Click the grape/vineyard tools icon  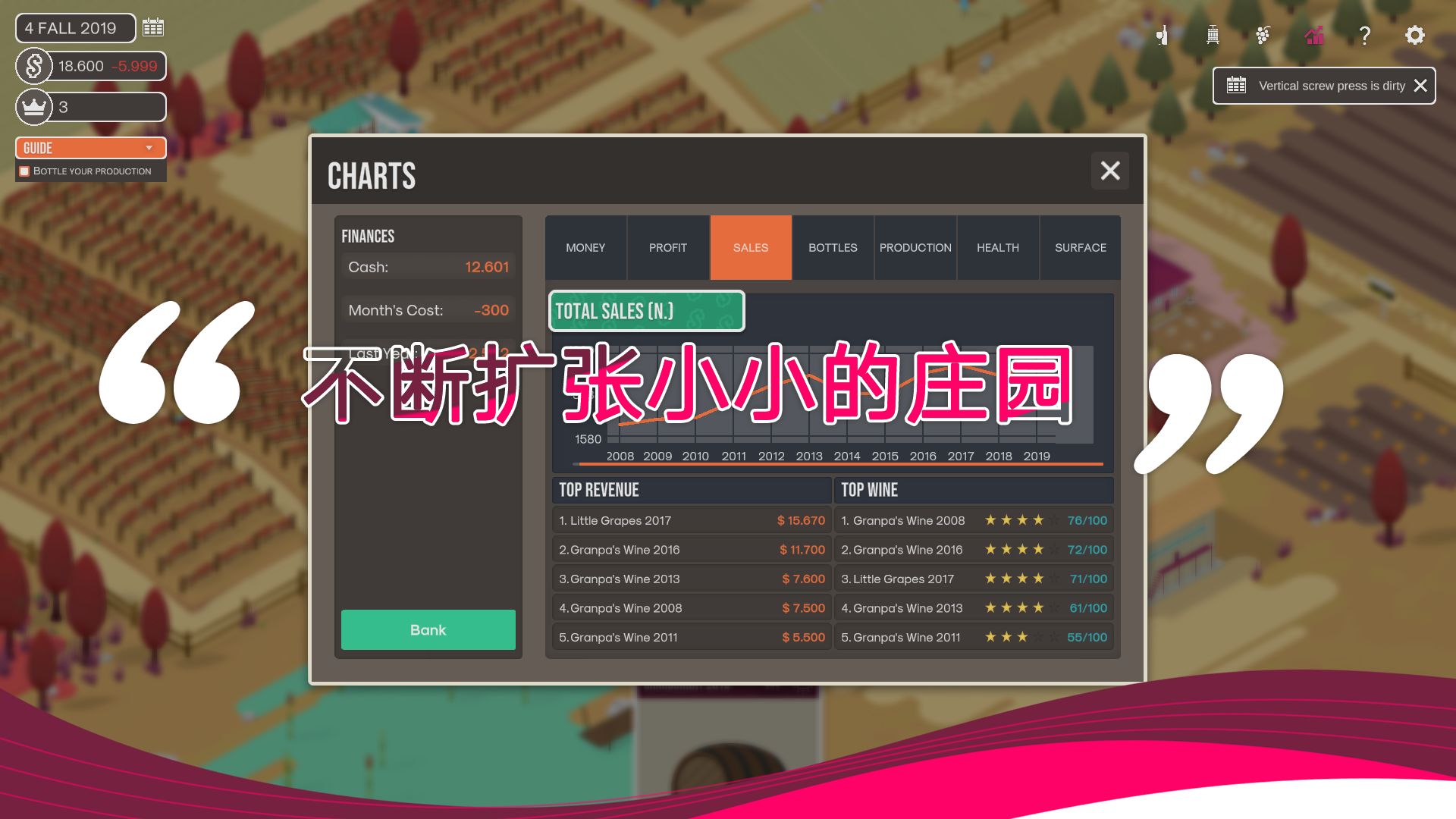click(x=1264, y=35)
